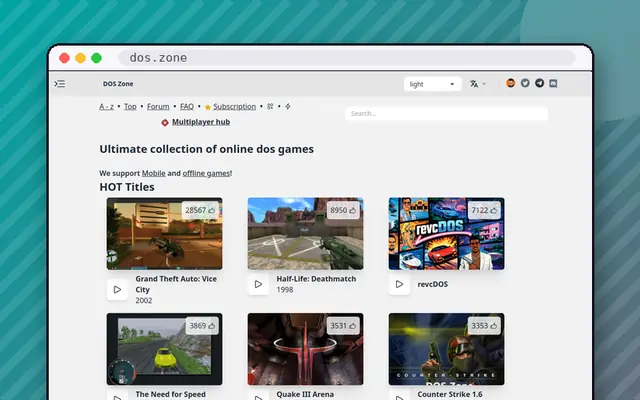Click the HOT Titles heading
The width and height of the screenshot is (640, 400).
pyautogui.click(x=127, y=187)
